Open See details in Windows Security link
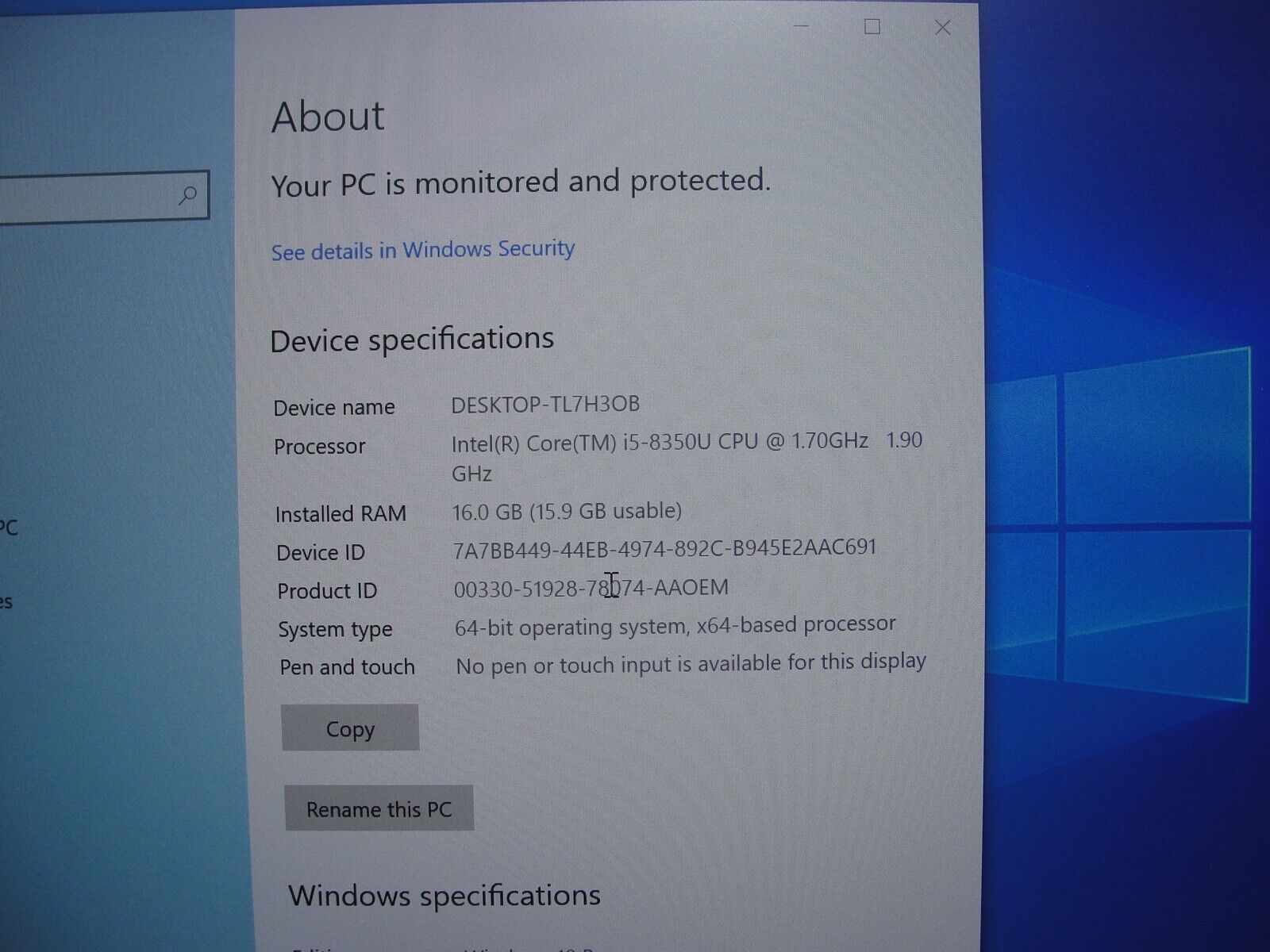 pos(422,251)
